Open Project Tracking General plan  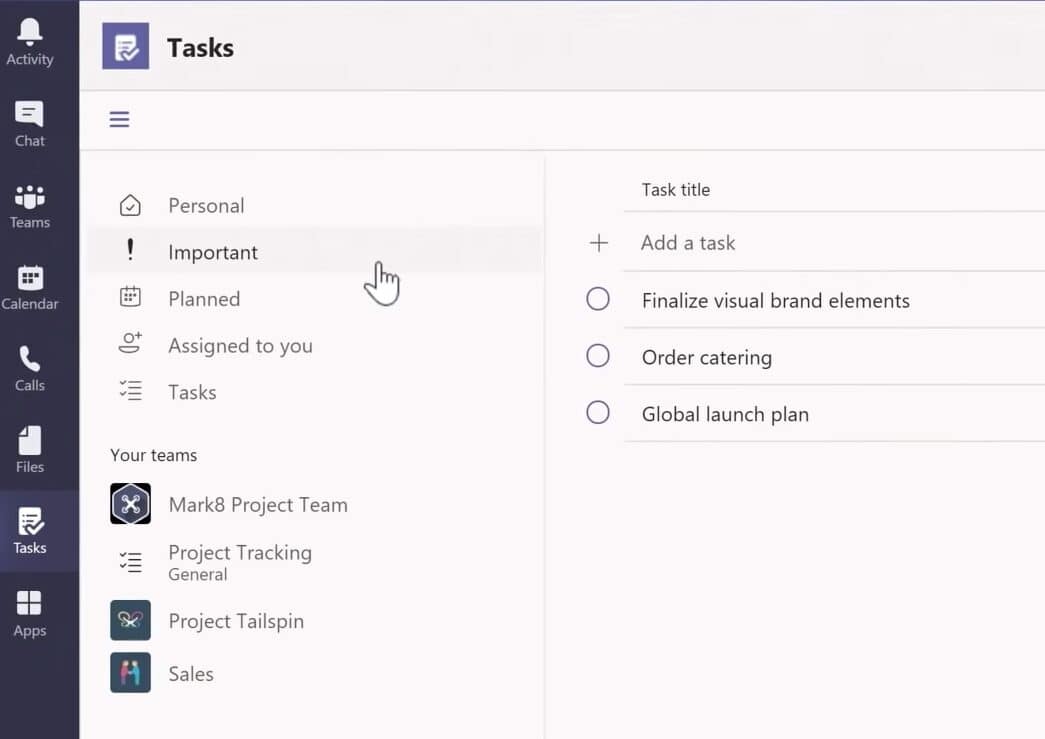tap(239, 562)
